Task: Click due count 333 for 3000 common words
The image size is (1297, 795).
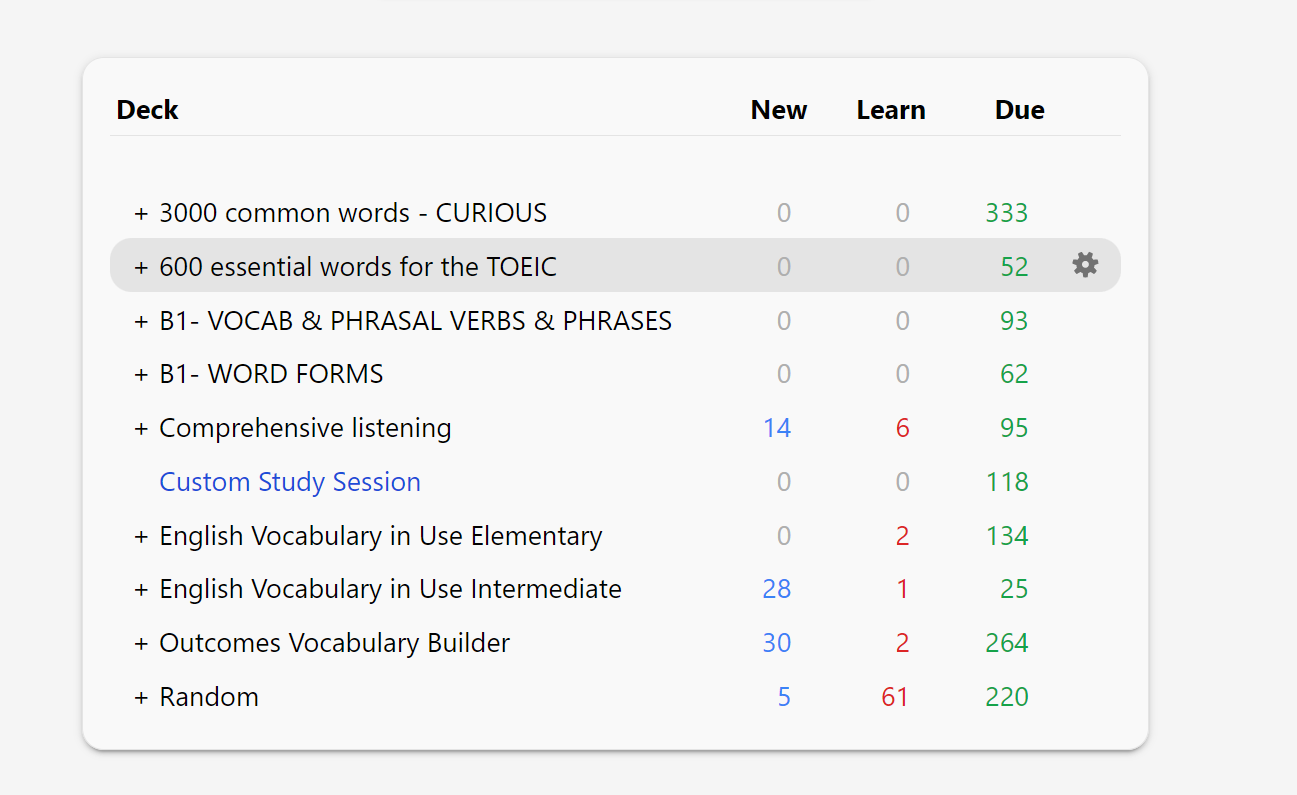Action: coord(1007,213)
